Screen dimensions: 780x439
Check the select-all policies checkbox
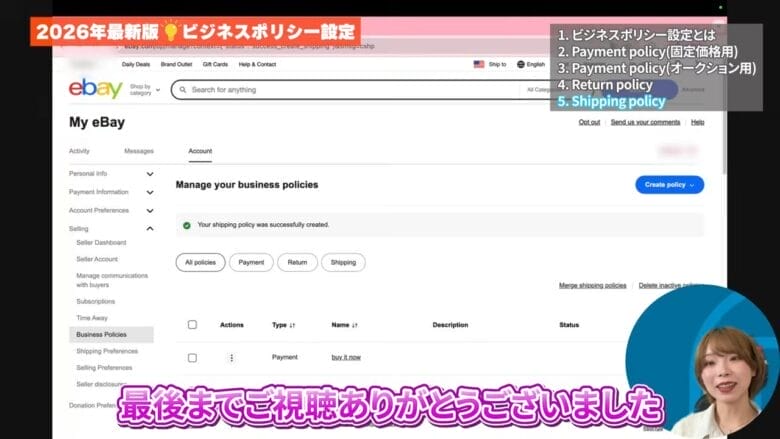tap(192, 325)
